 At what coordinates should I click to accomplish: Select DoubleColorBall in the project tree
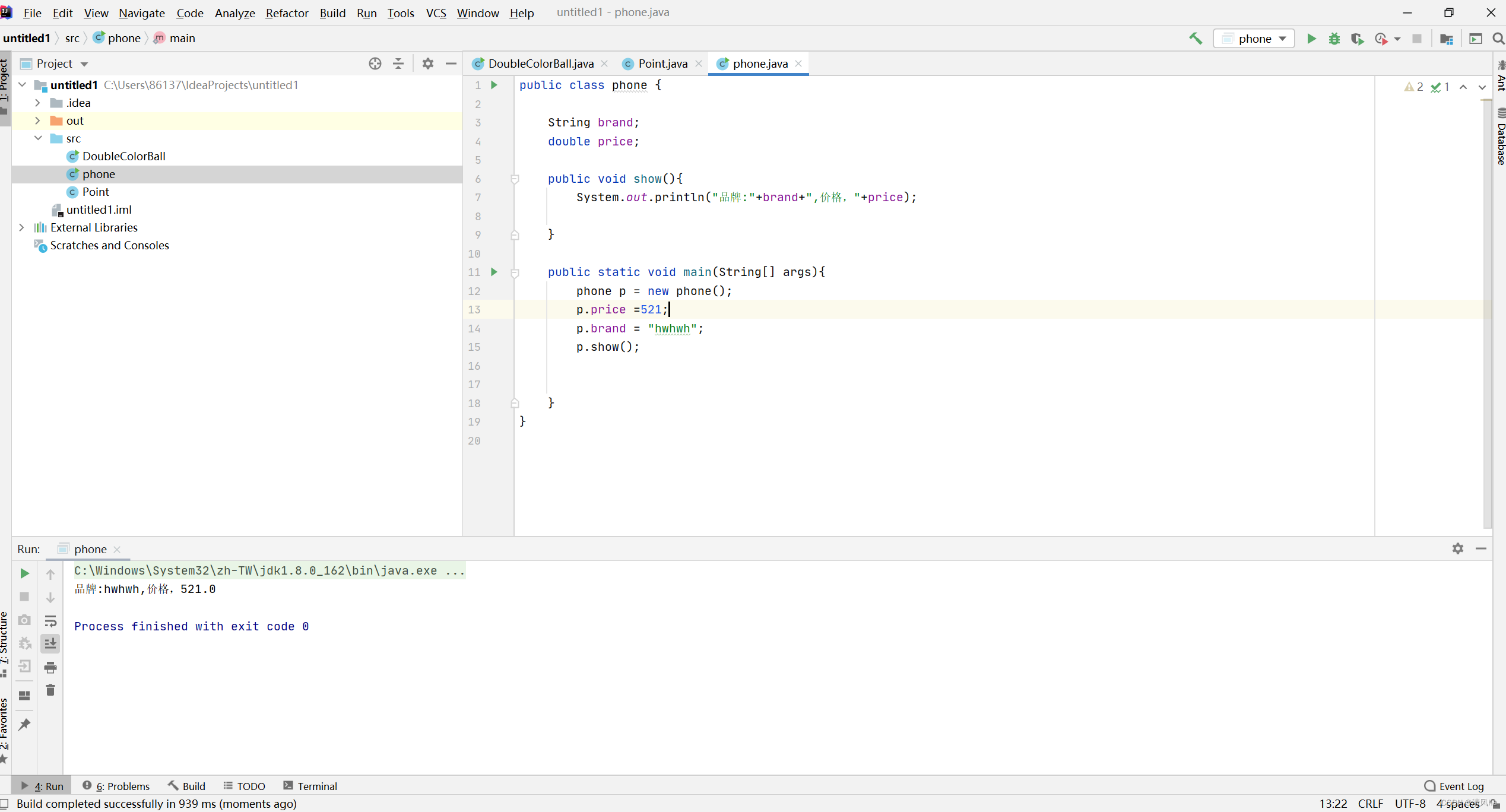(x=123, y=156)
